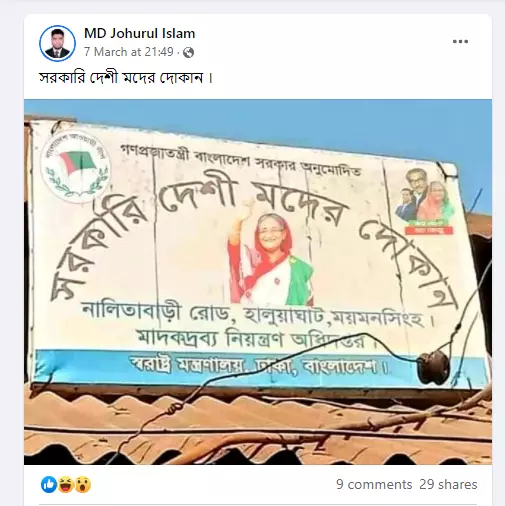Open the post options three-dot menu
Screen dimensions: 505x506
tap(460, 41)
